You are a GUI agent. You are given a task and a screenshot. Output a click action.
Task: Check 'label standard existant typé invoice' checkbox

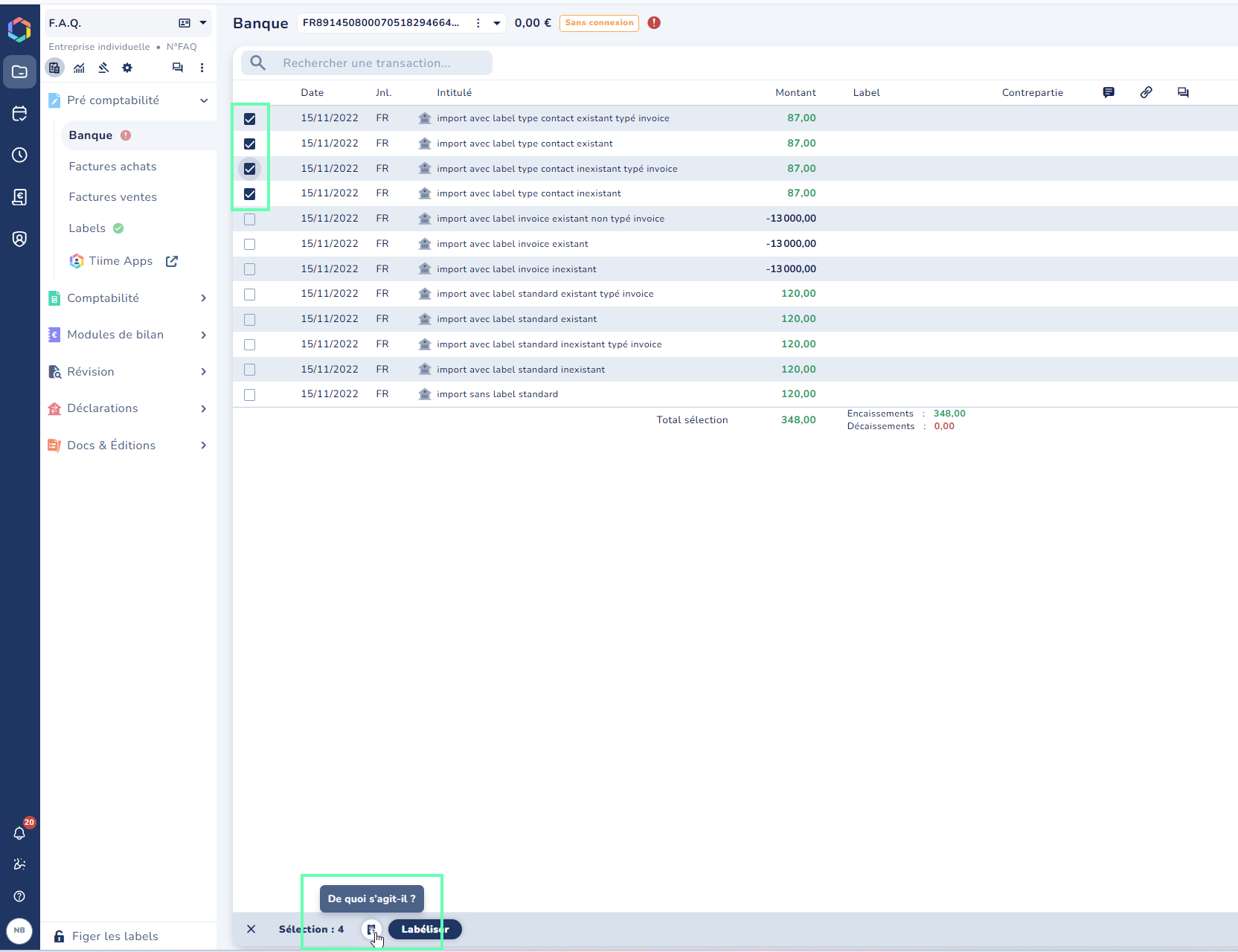[x=250, y=295]
